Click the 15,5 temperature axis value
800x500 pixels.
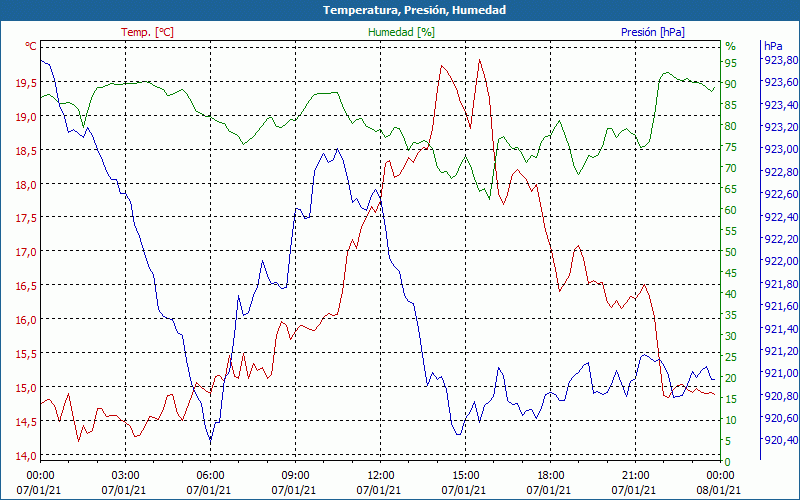coord(27,354)
